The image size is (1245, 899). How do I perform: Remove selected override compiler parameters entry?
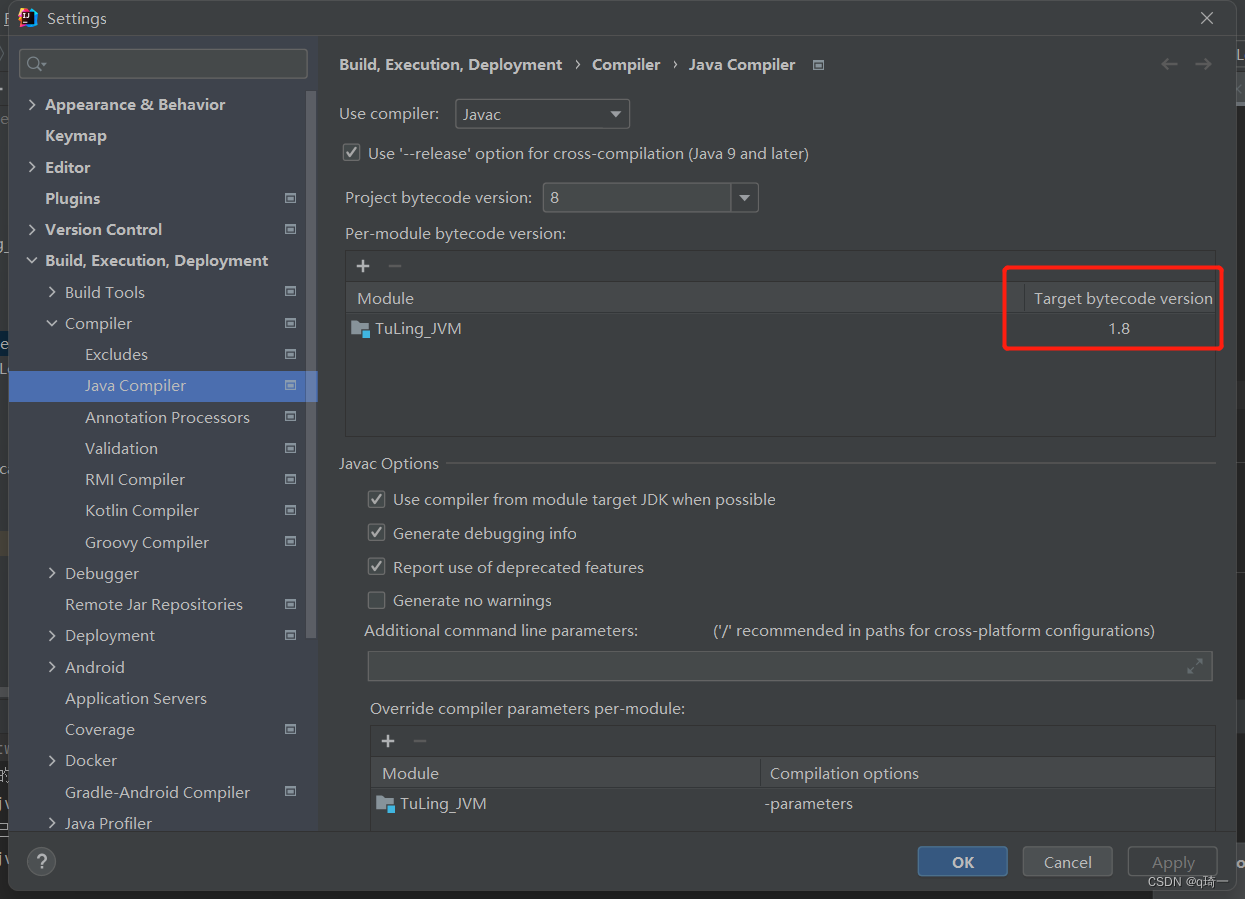pyautogui.click(x=420, y=741)
